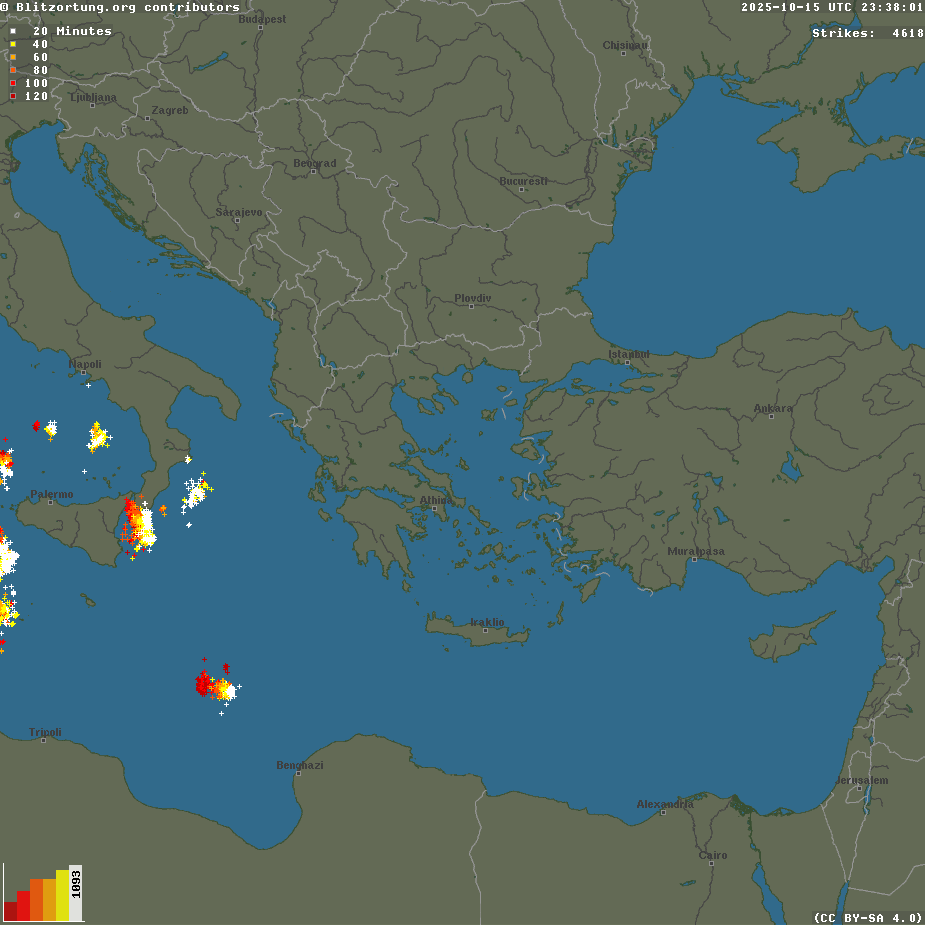Click the white 1093 histogram bar
The width and height of the screenshot is (925, 925).
[76, 892]
